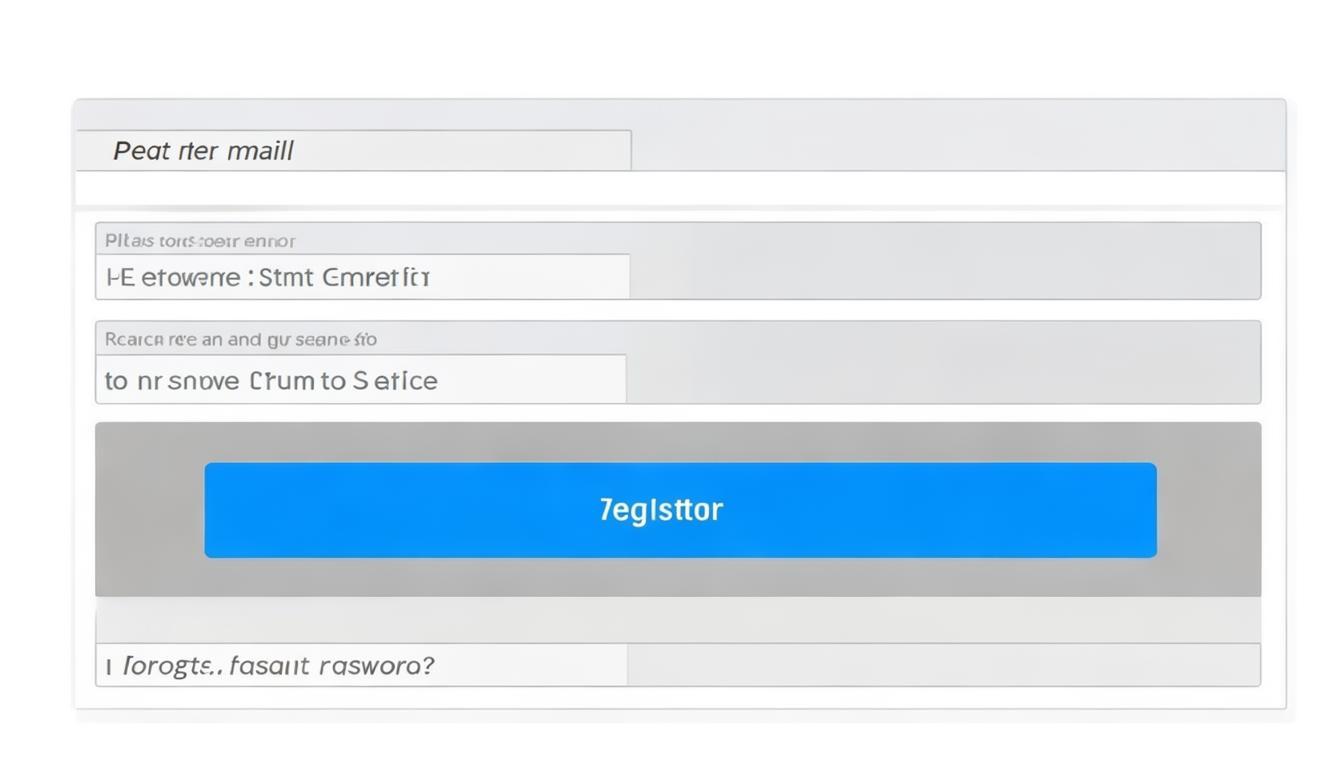Screen dimensions: 1344x768
Task: Click the "Rcarca re an and gu seane fio" label
Action: 241,340
